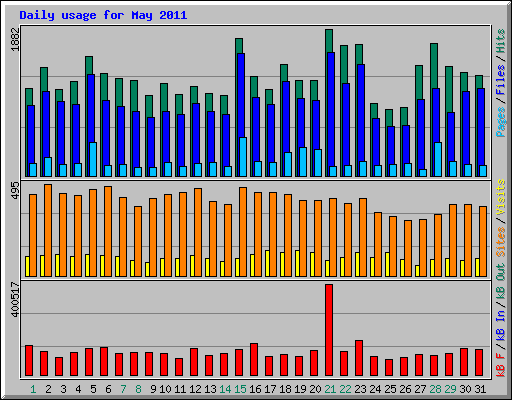Click day 14 on the x-axis
The width and height of the screenshot is (512, 400).
(225, 389)
